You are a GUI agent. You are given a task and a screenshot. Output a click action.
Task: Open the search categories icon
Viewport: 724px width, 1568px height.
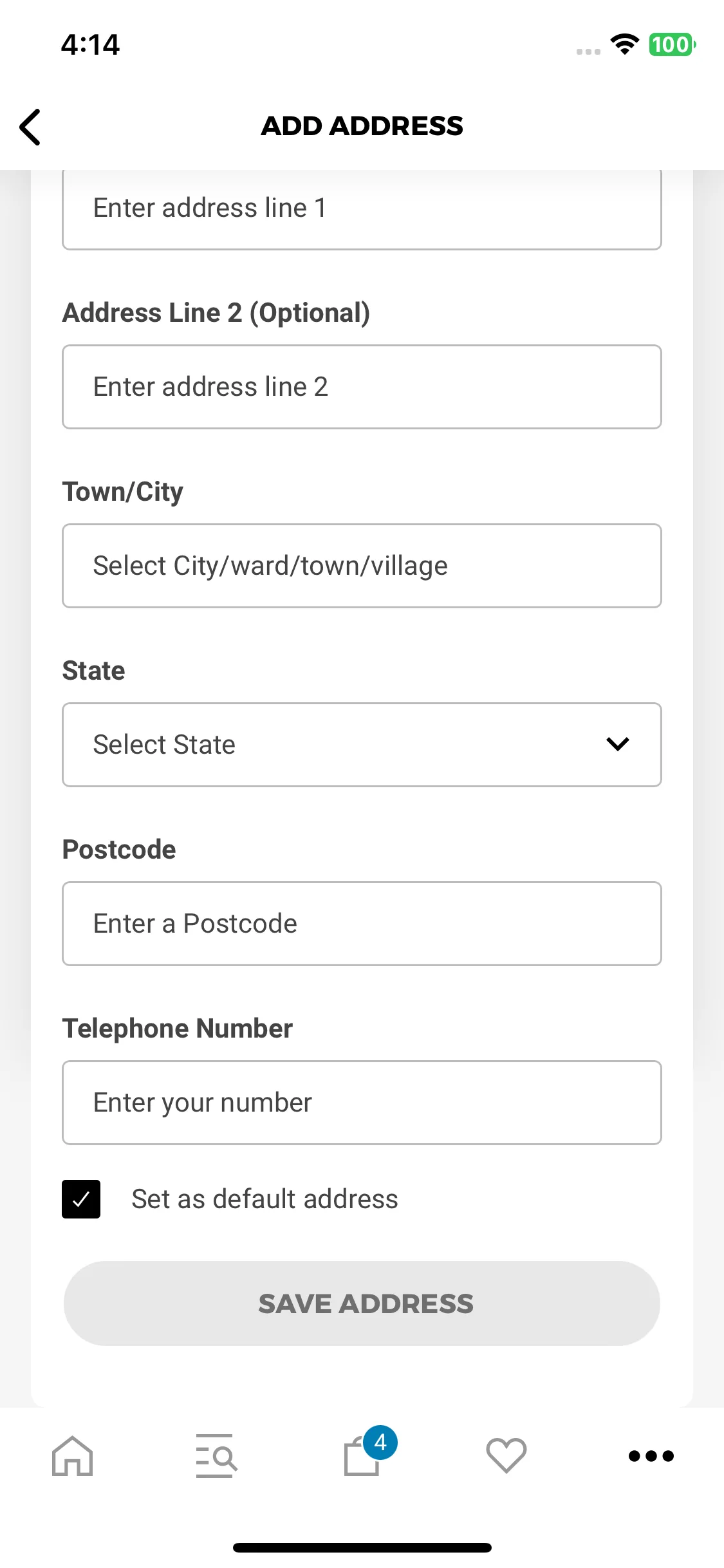pos(216,1455)
